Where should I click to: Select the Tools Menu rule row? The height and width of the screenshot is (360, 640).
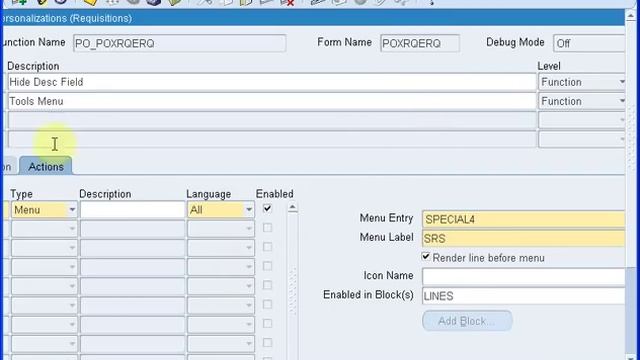pos(271,101)
